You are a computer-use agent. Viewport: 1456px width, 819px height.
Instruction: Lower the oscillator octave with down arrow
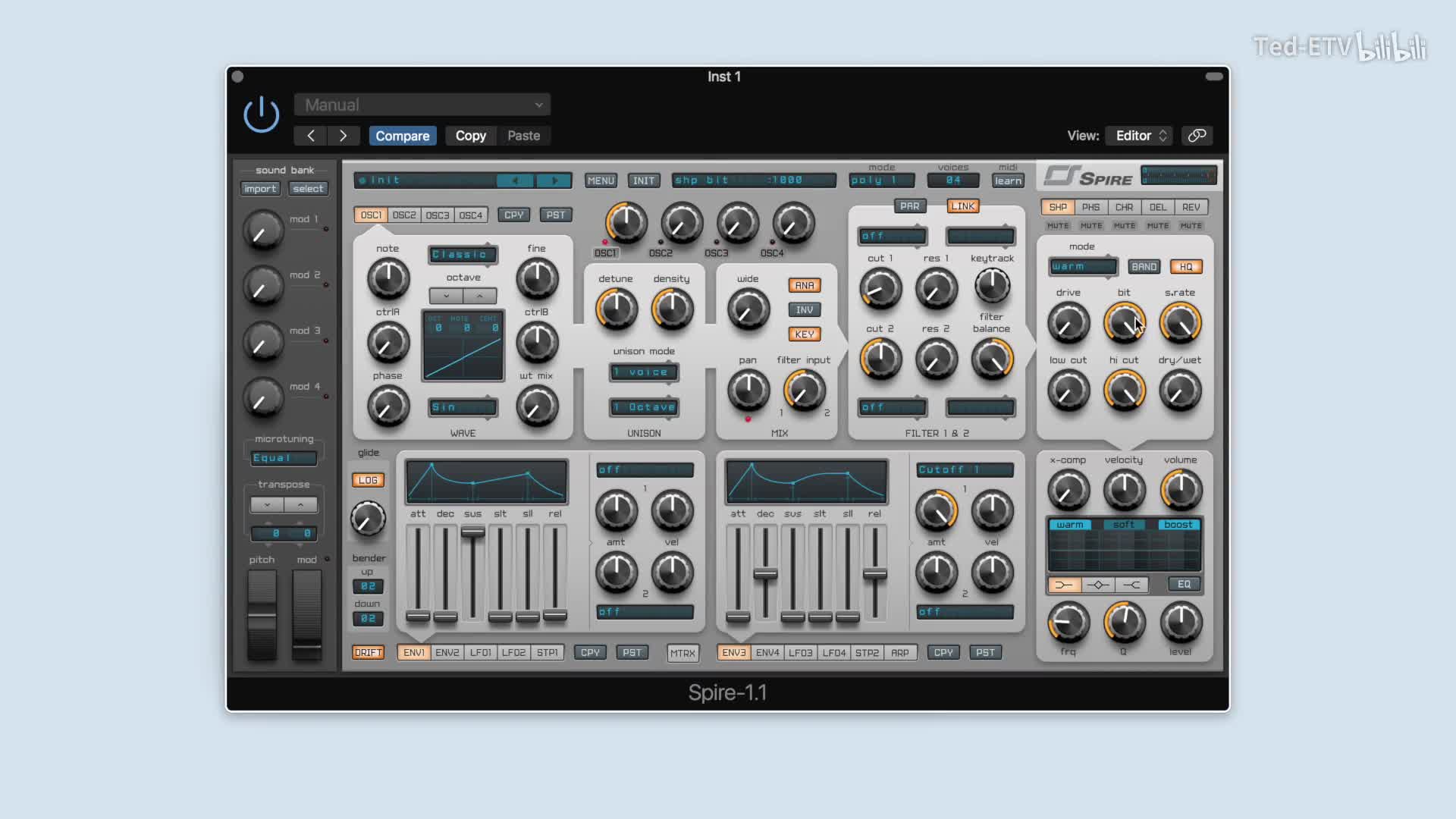pyautogui.click(x=447, y=296)
